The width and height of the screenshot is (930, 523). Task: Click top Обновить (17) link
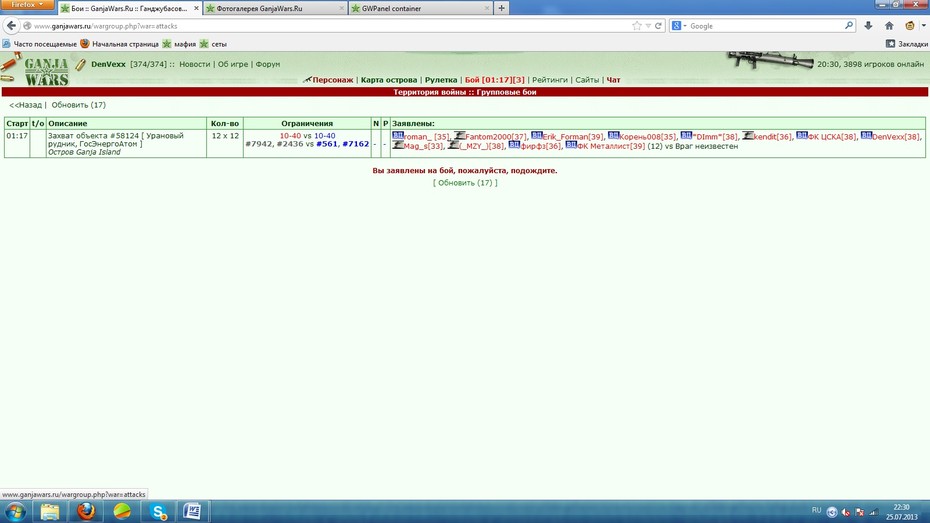tap(78, 105)
